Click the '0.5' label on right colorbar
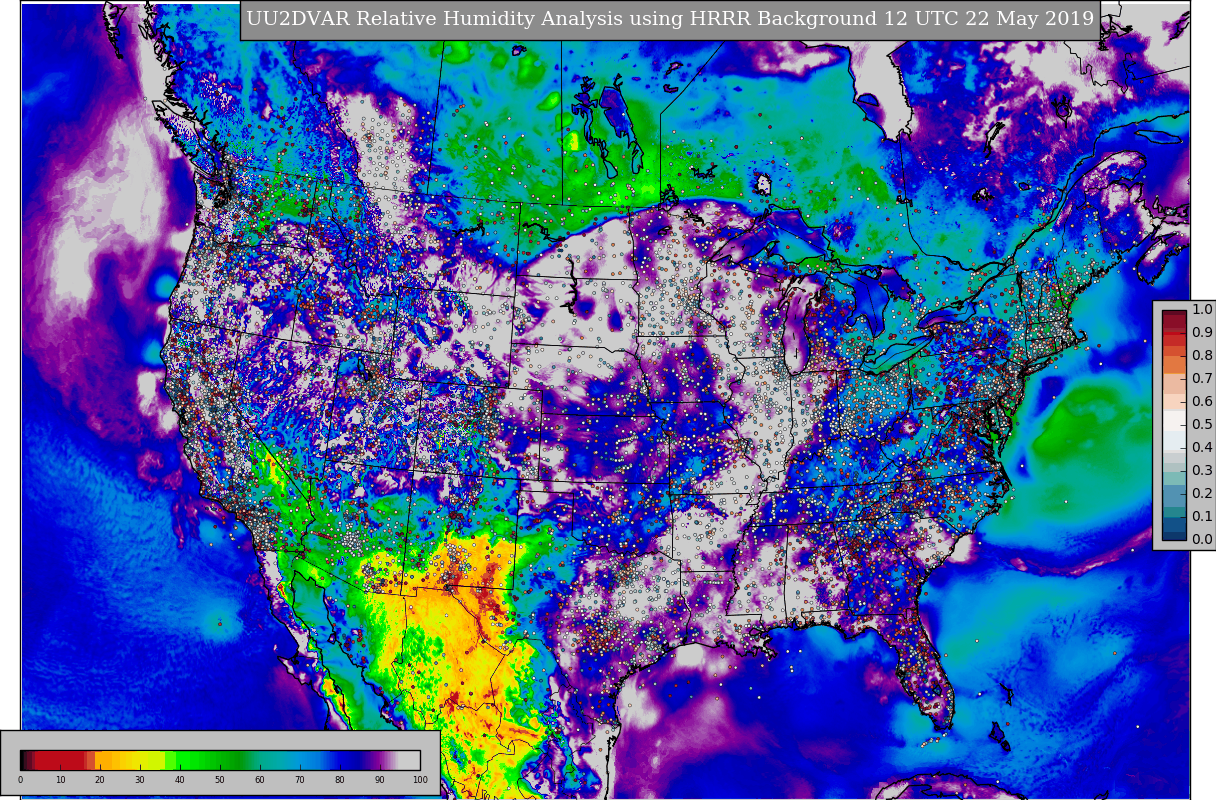The image size is (1216, 800). (1202, 425)
